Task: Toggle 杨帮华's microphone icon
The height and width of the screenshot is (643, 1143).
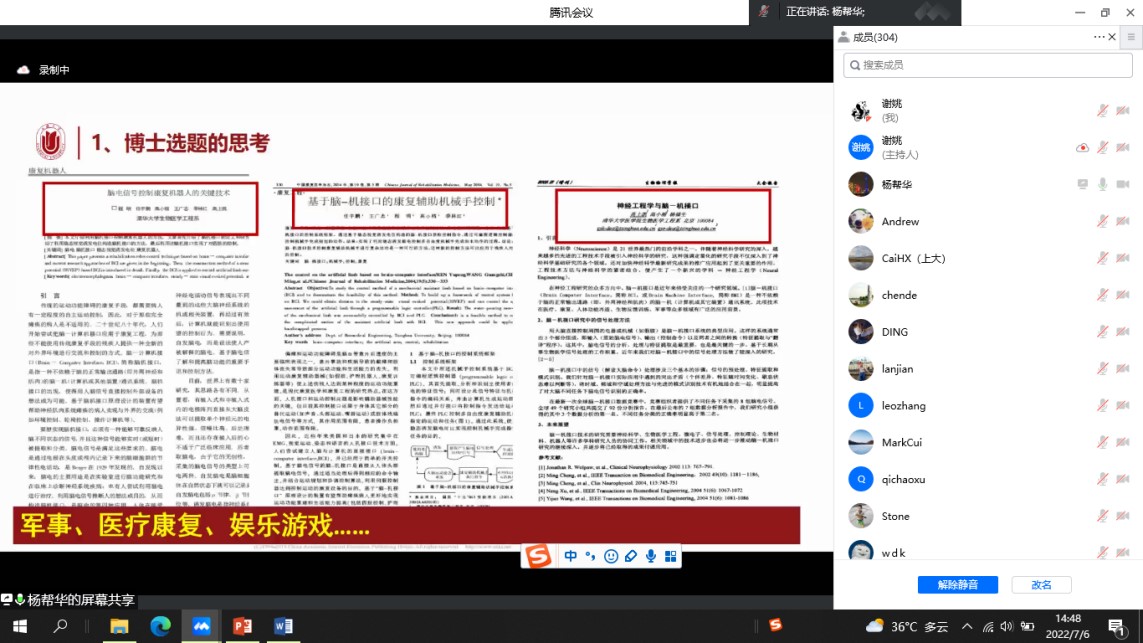Action: pos(1102,185)
